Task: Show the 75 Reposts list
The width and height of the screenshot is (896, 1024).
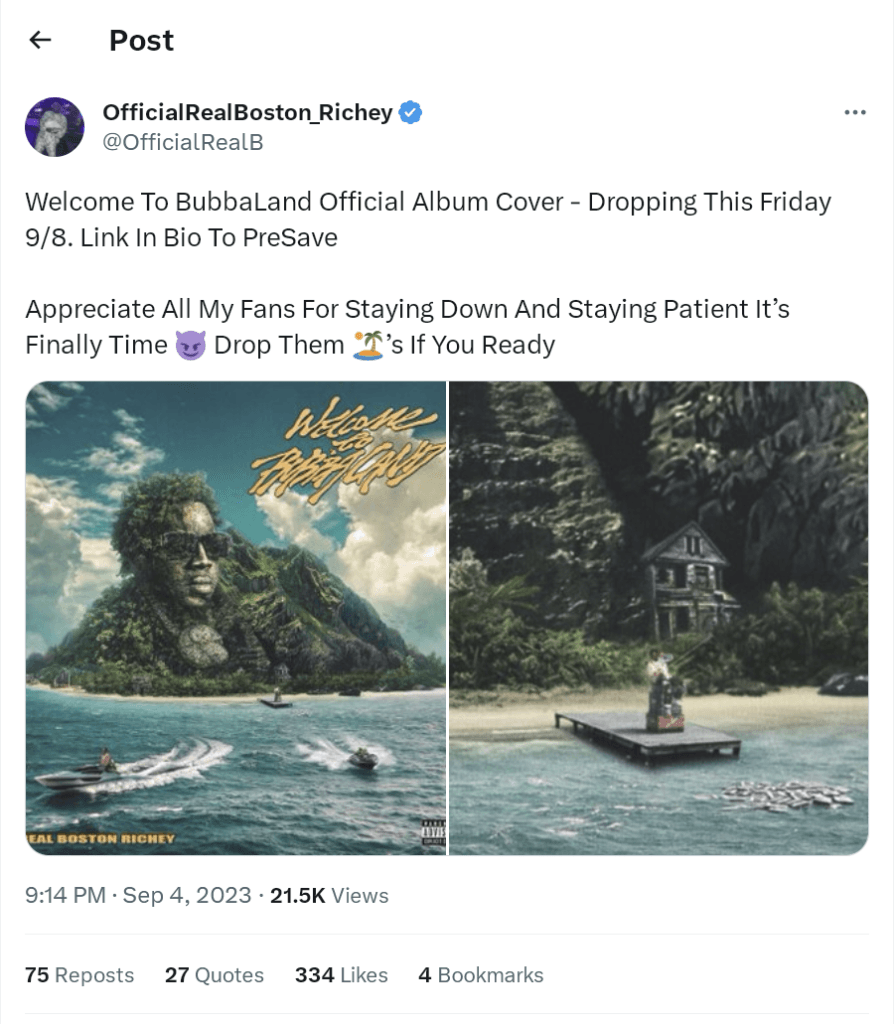Action: [x=80, y=975]
